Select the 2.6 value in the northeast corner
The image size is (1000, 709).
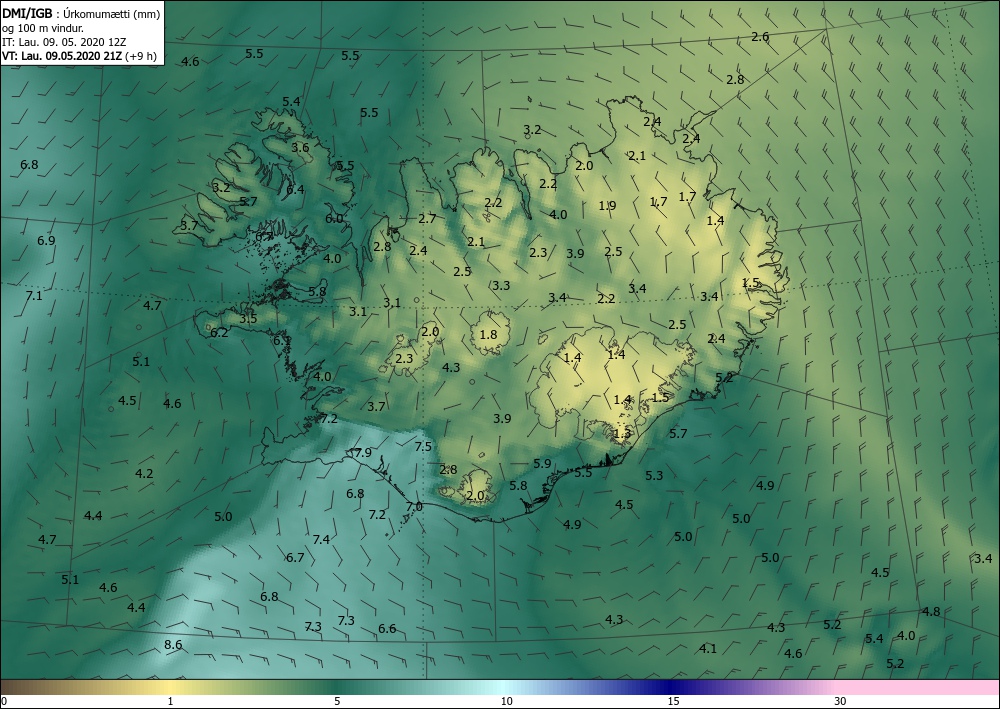tap(760, 36)
